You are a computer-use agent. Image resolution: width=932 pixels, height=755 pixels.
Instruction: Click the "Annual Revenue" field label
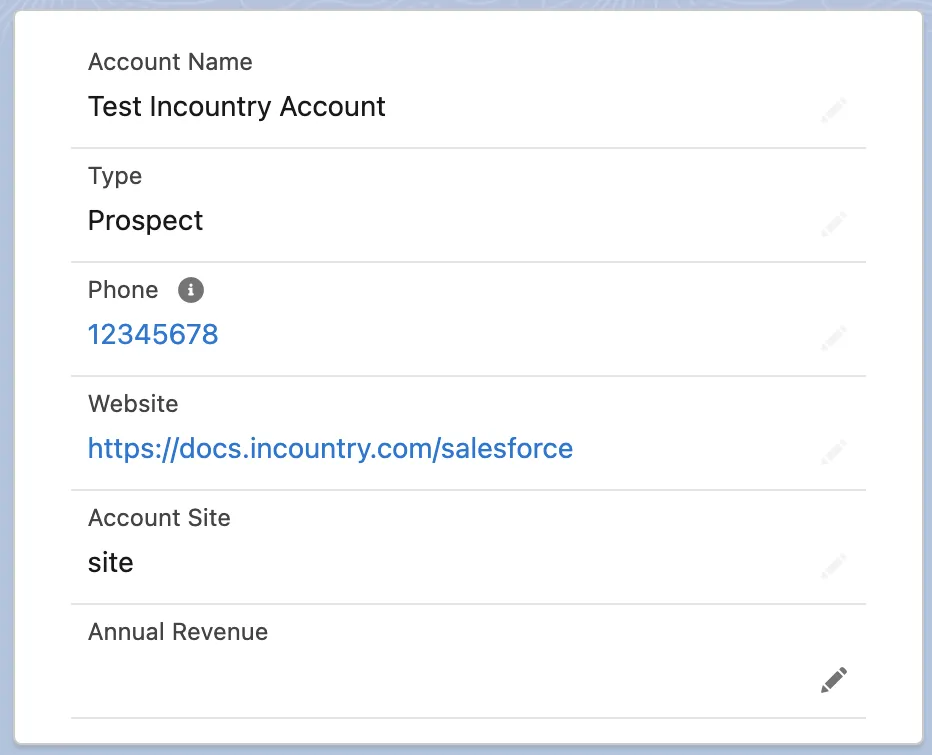click(x=178, y=632)
